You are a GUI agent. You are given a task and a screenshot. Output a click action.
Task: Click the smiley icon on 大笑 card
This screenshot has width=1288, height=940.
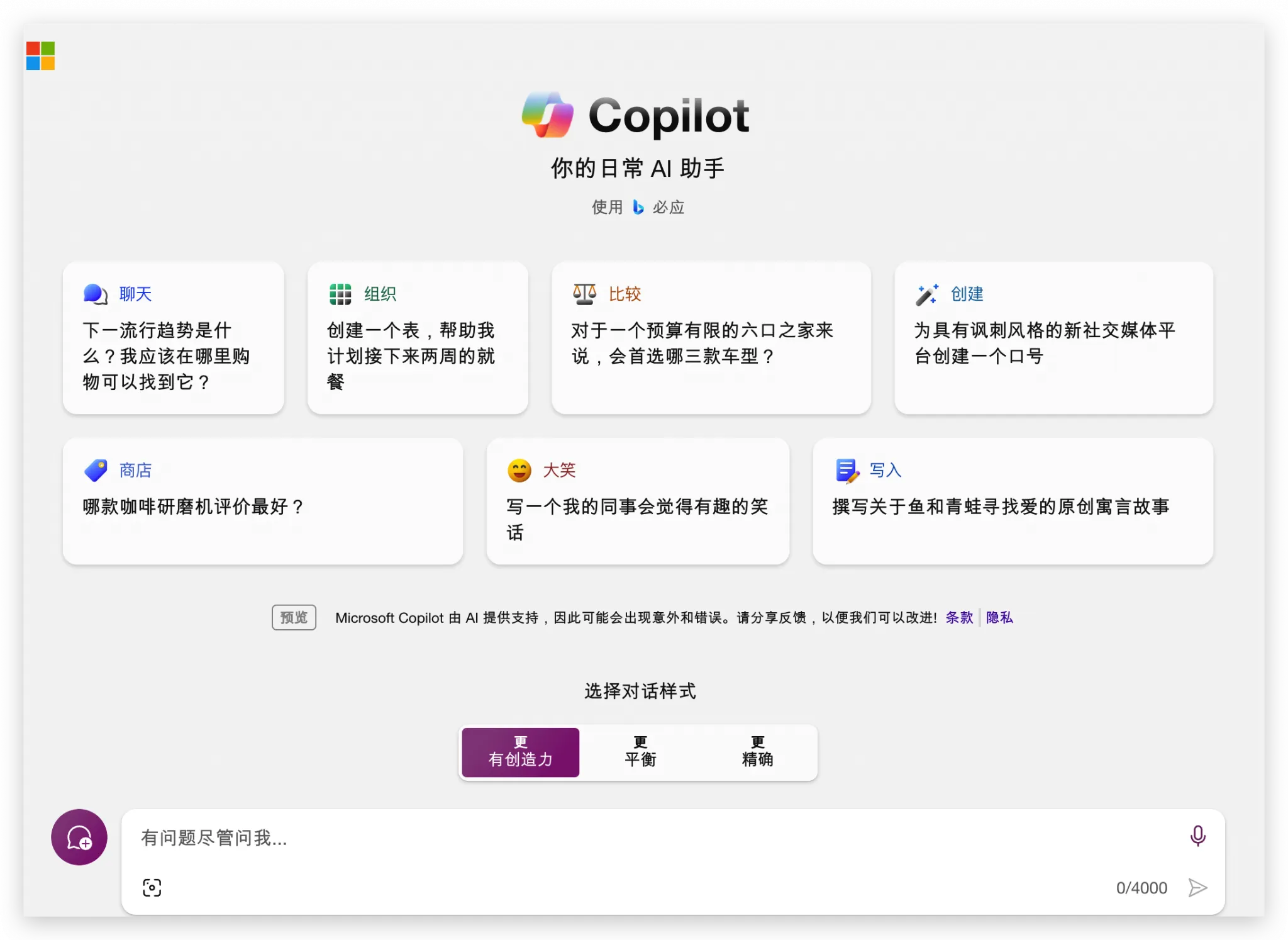pyautogui.click(x=520, y=470)
